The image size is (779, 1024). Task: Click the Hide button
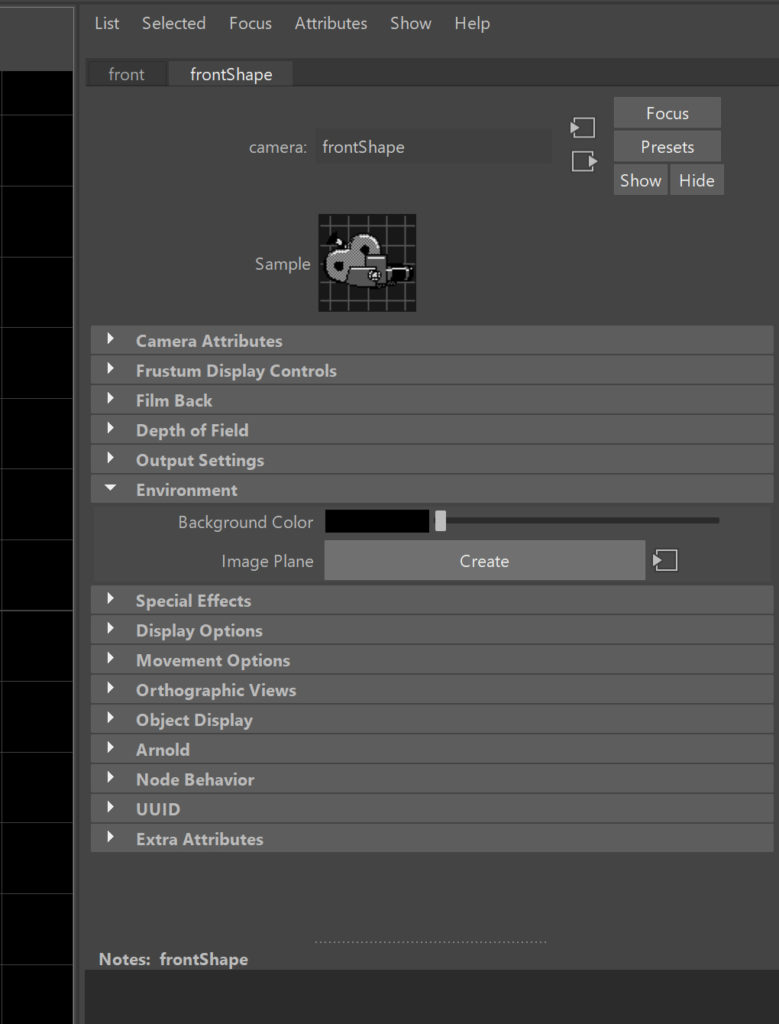pos(697,180)
